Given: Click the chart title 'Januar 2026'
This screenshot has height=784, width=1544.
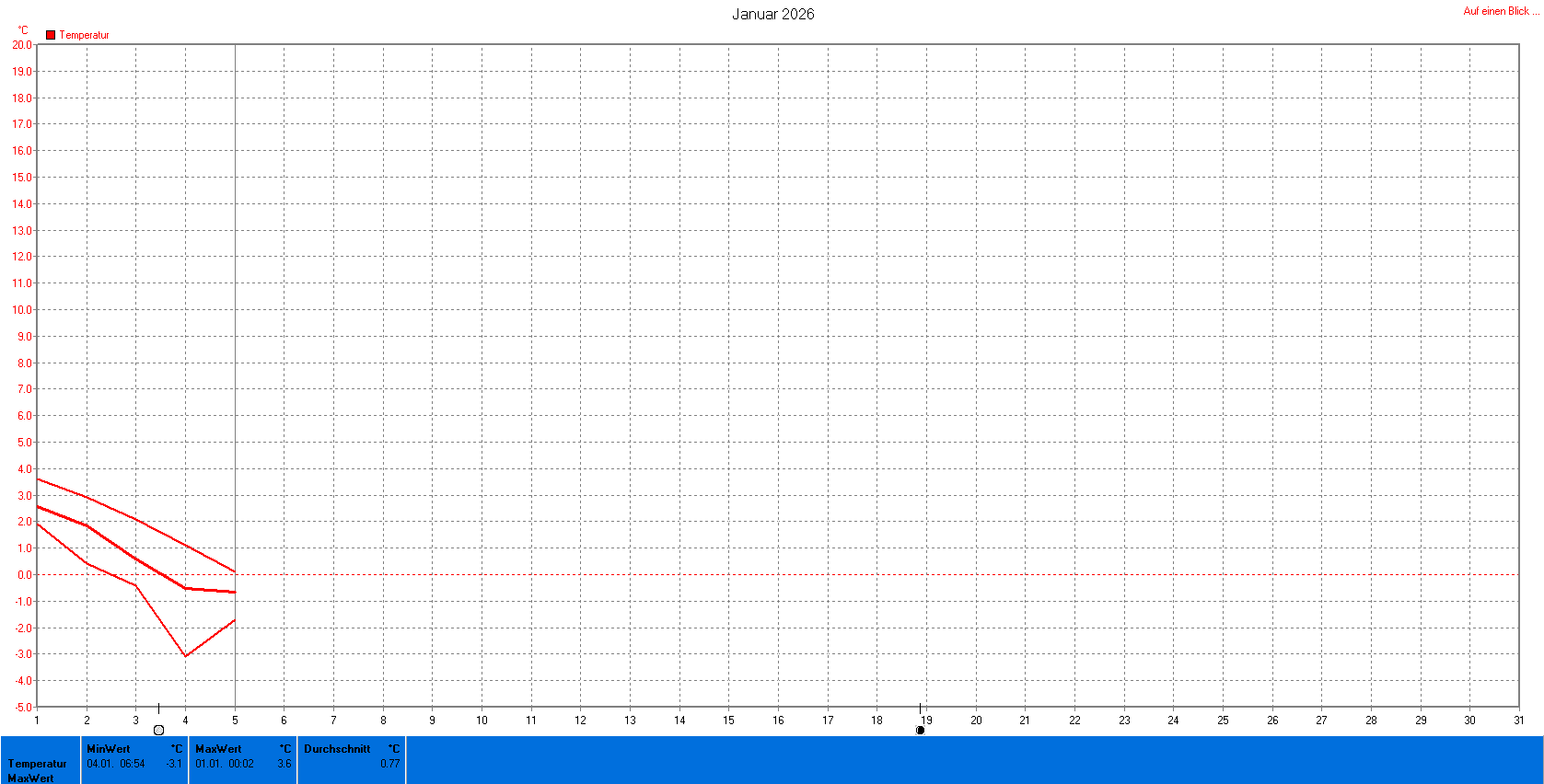Looking at the screenshot, I should point(772,14).
